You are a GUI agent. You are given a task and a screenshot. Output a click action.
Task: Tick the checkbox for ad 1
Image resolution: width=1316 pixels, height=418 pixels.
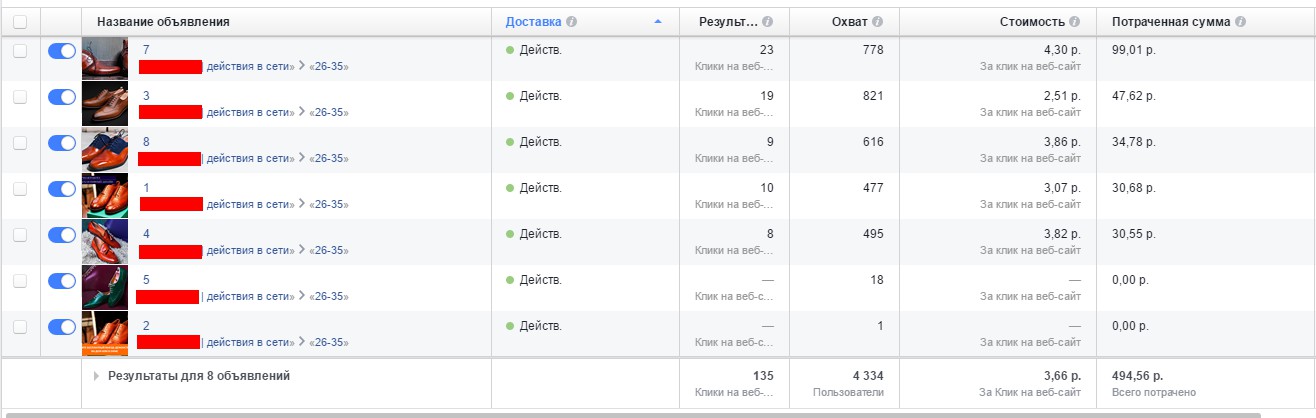(21, 189)
